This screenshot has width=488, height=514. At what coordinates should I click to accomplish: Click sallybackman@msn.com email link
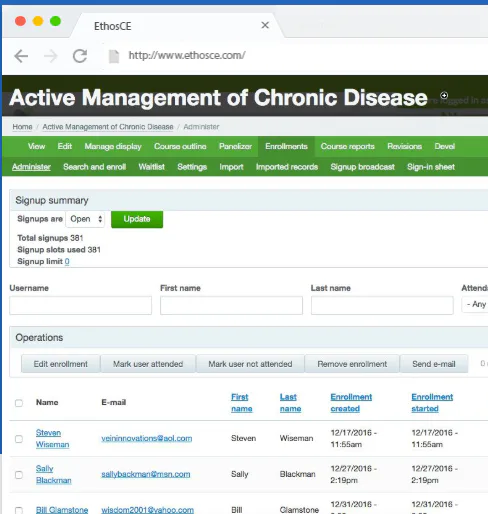click(146, 474)
